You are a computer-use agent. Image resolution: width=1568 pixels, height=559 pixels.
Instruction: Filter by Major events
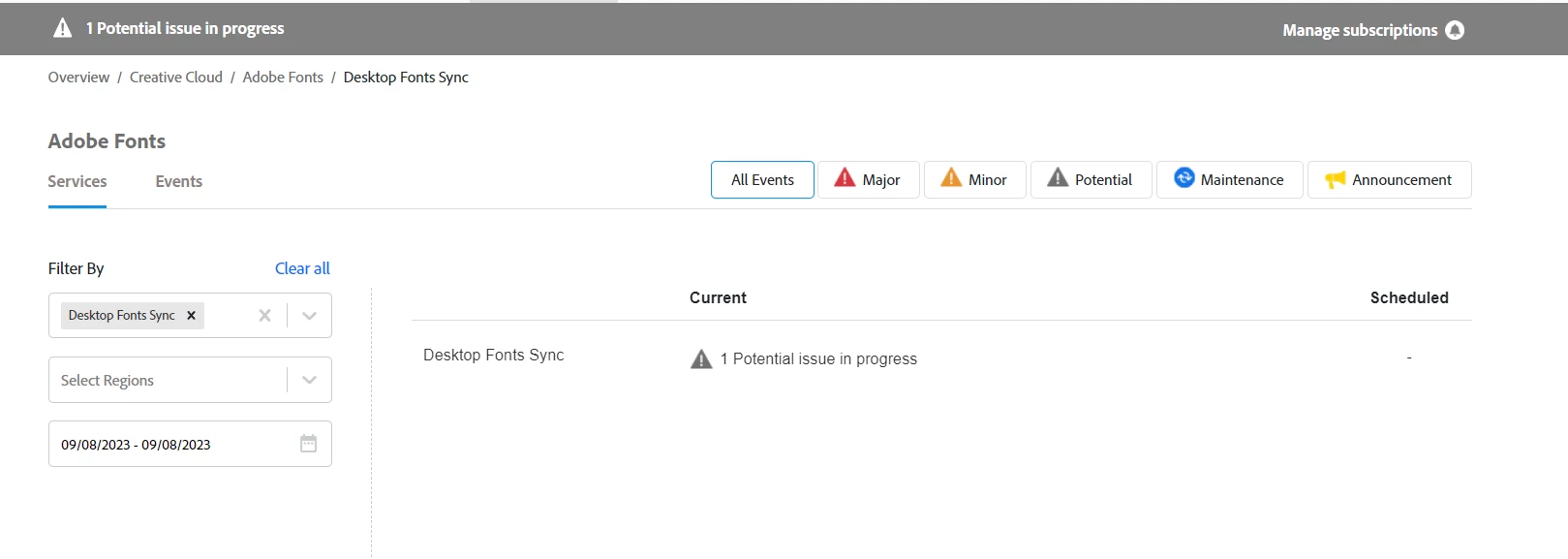pyautogui.click(x=869, y=180)
